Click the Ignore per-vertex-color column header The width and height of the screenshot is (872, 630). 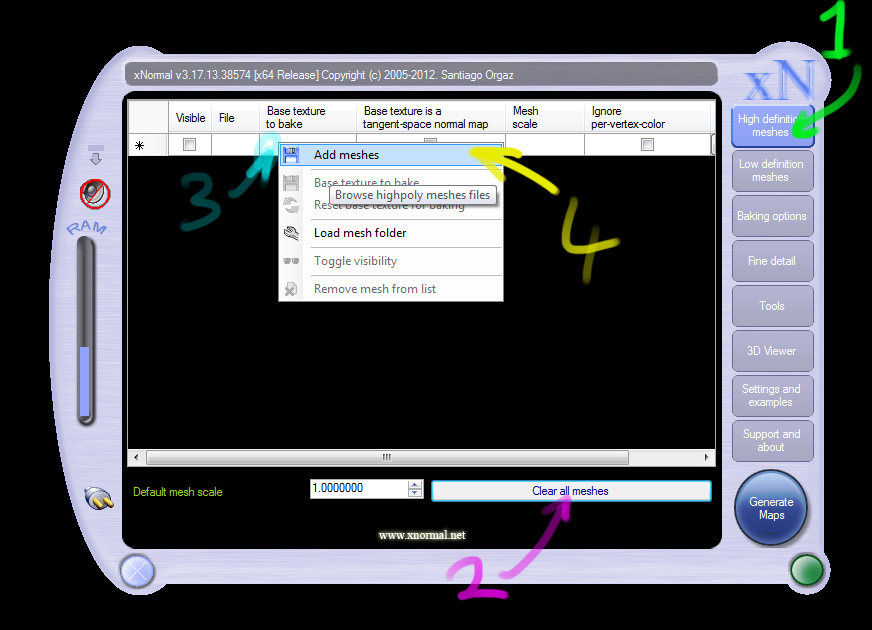648,117
